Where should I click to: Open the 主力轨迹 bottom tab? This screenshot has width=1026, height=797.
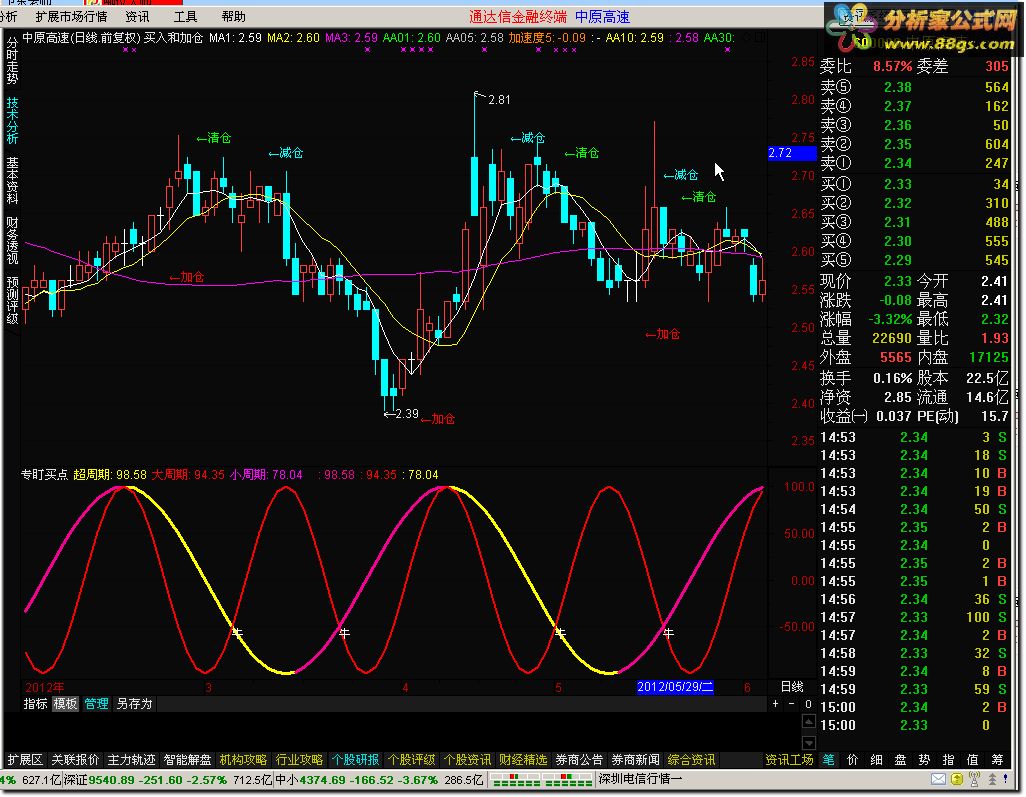tap(132, 760)
